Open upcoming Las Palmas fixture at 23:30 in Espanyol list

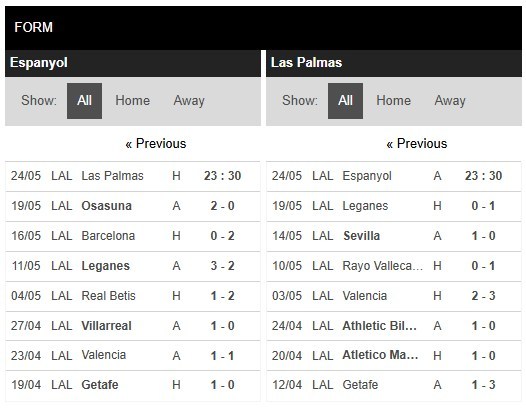click(x=133, y=176)
